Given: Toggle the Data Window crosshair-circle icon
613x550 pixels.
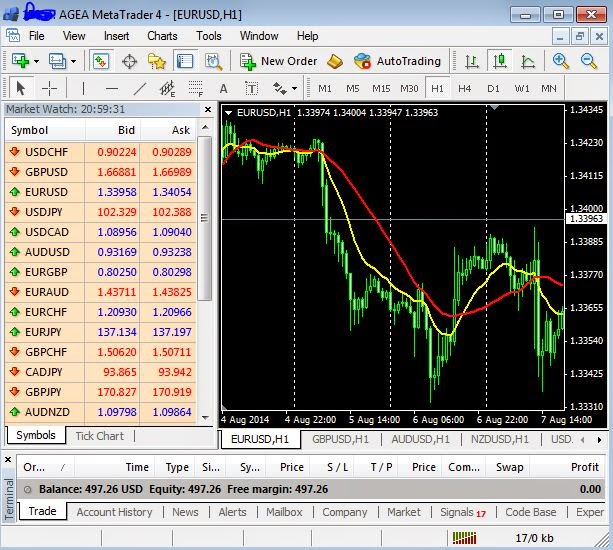Looking at the screenshot, I should click(x=129, y=61).
